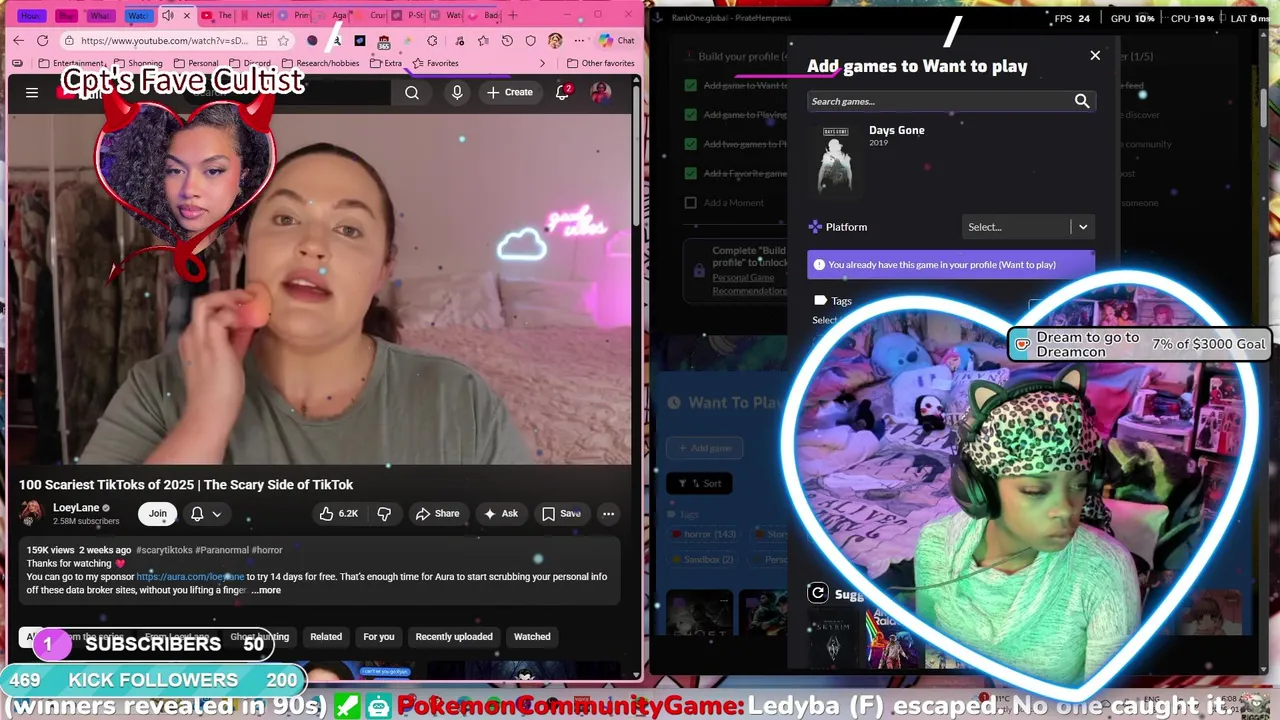Dislike the video with the thumbs-down icon
The width and height of the screenshot is (1280, 720).
coord(384,513)
